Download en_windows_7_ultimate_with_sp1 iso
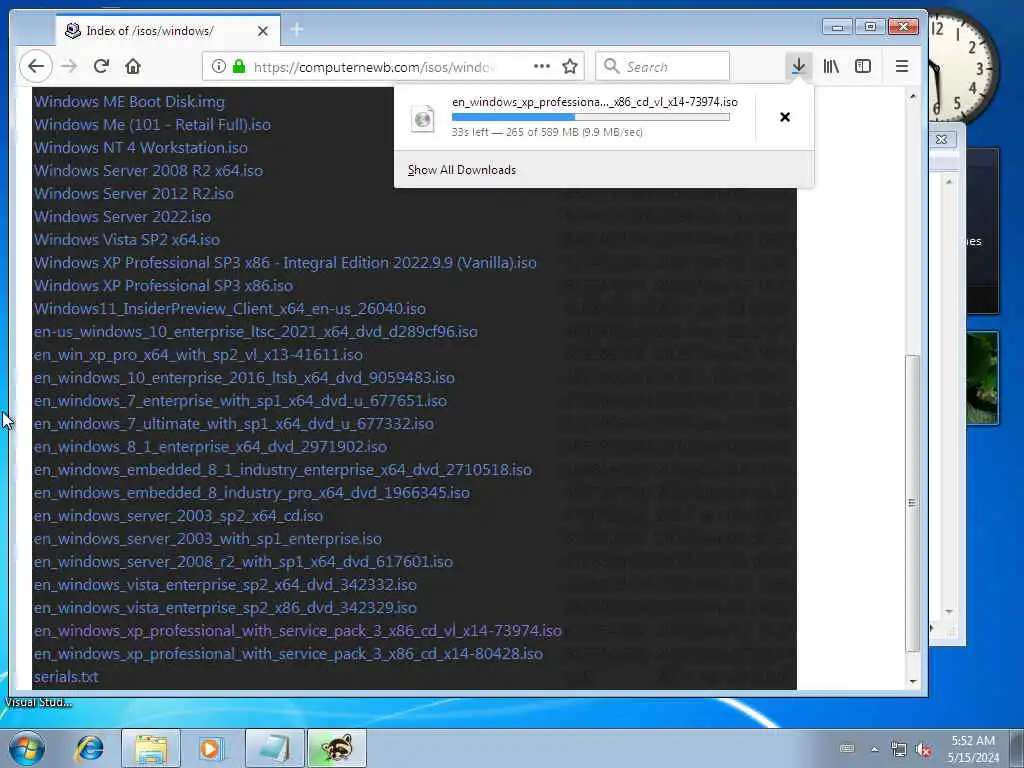The width and height of the screenshot is (1024, 768). coord(234,424)
